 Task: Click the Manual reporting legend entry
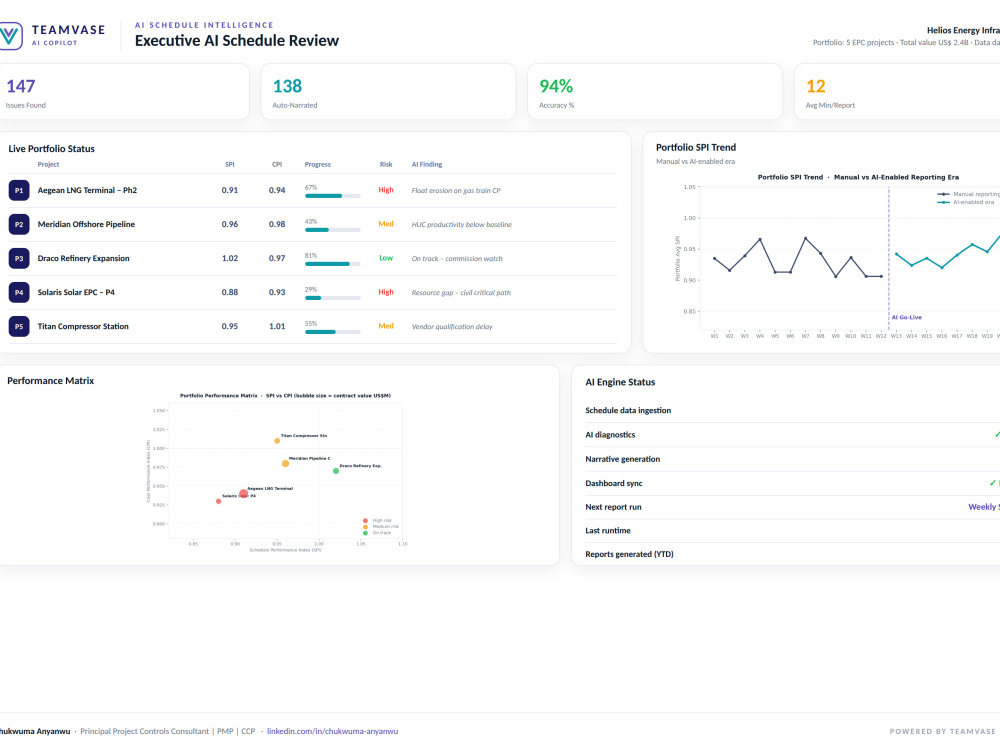(x=968, y=194)
